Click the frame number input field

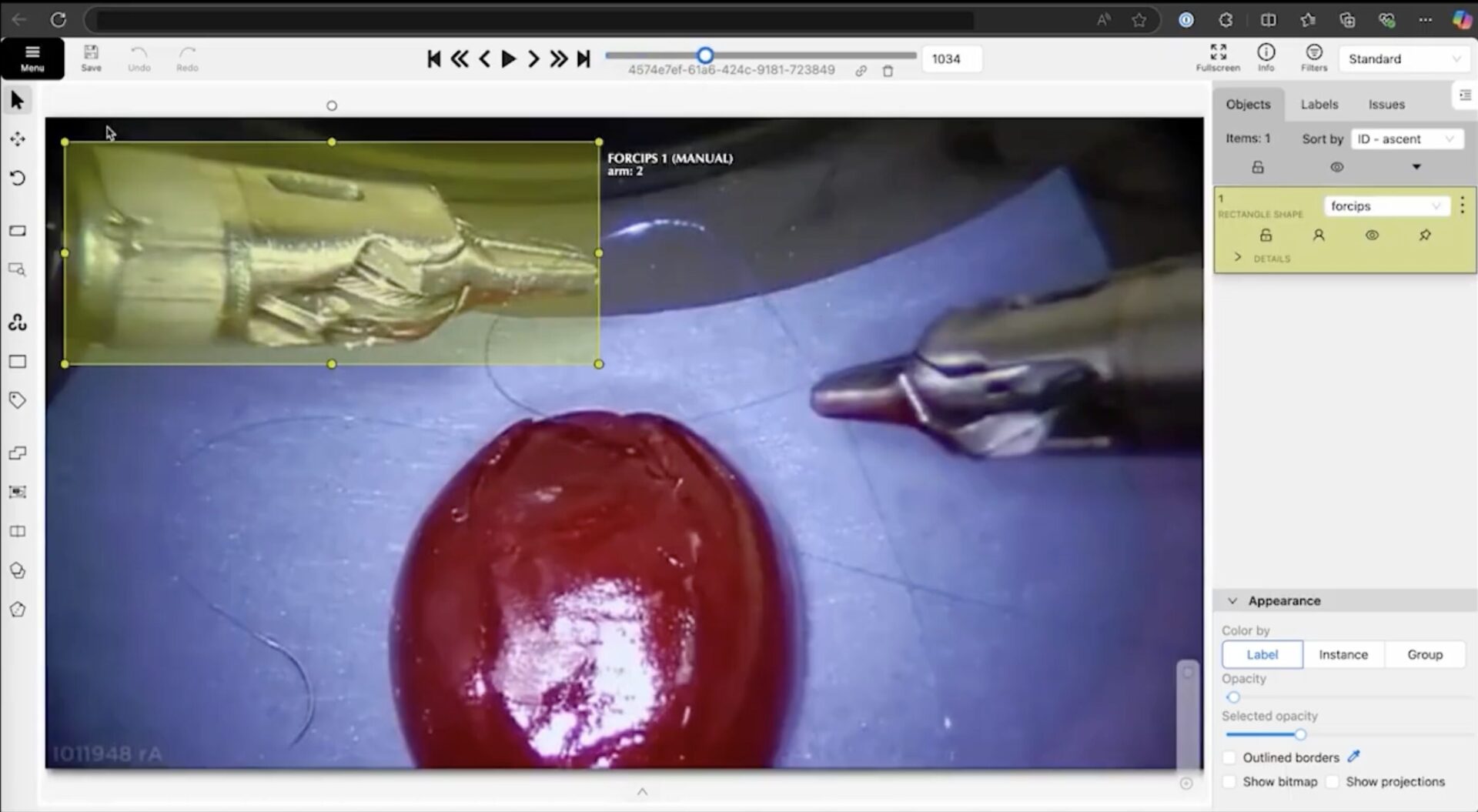pyautogui.click(x=951, y=59)
